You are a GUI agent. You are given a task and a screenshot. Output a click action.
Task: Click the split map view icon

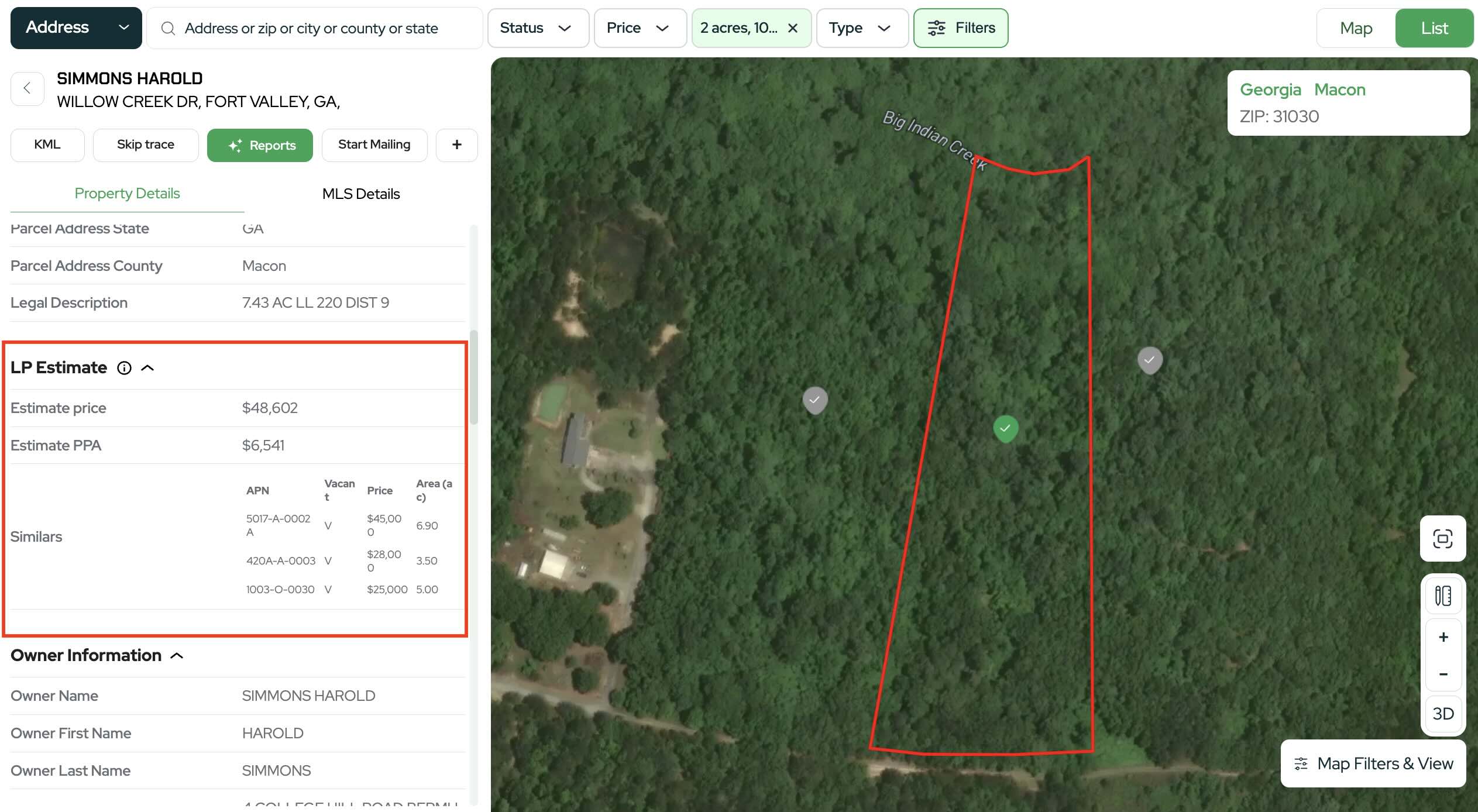(1442, 596)
